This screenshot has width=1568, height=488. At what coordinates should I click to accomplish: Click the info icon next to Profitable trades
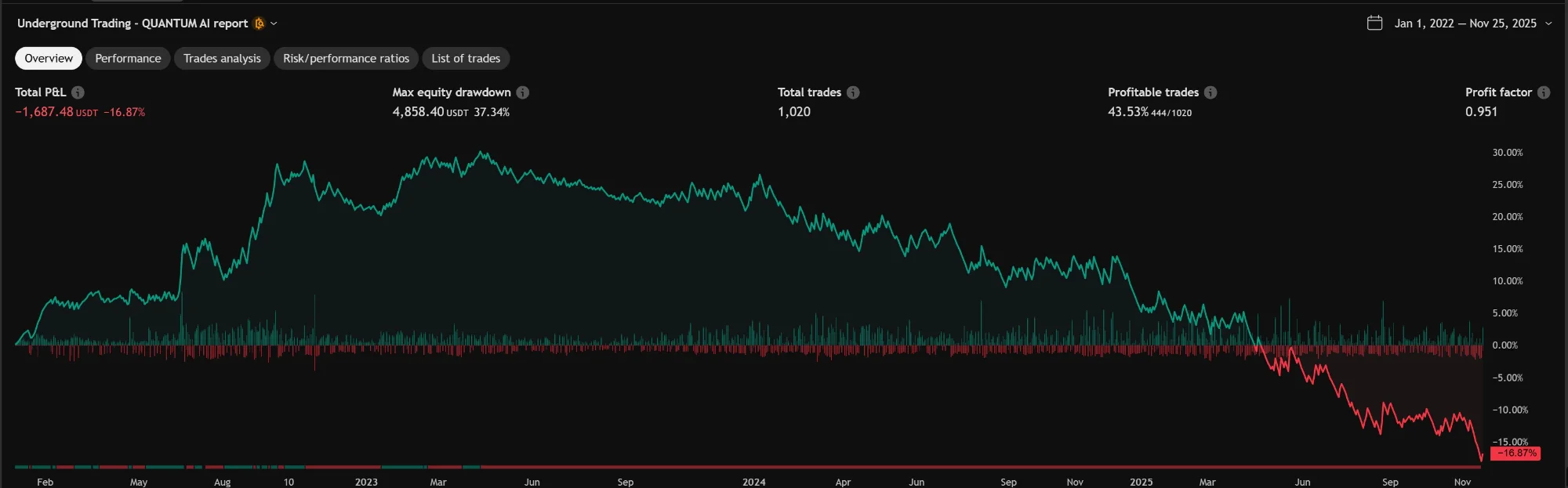coord(1210,92)
